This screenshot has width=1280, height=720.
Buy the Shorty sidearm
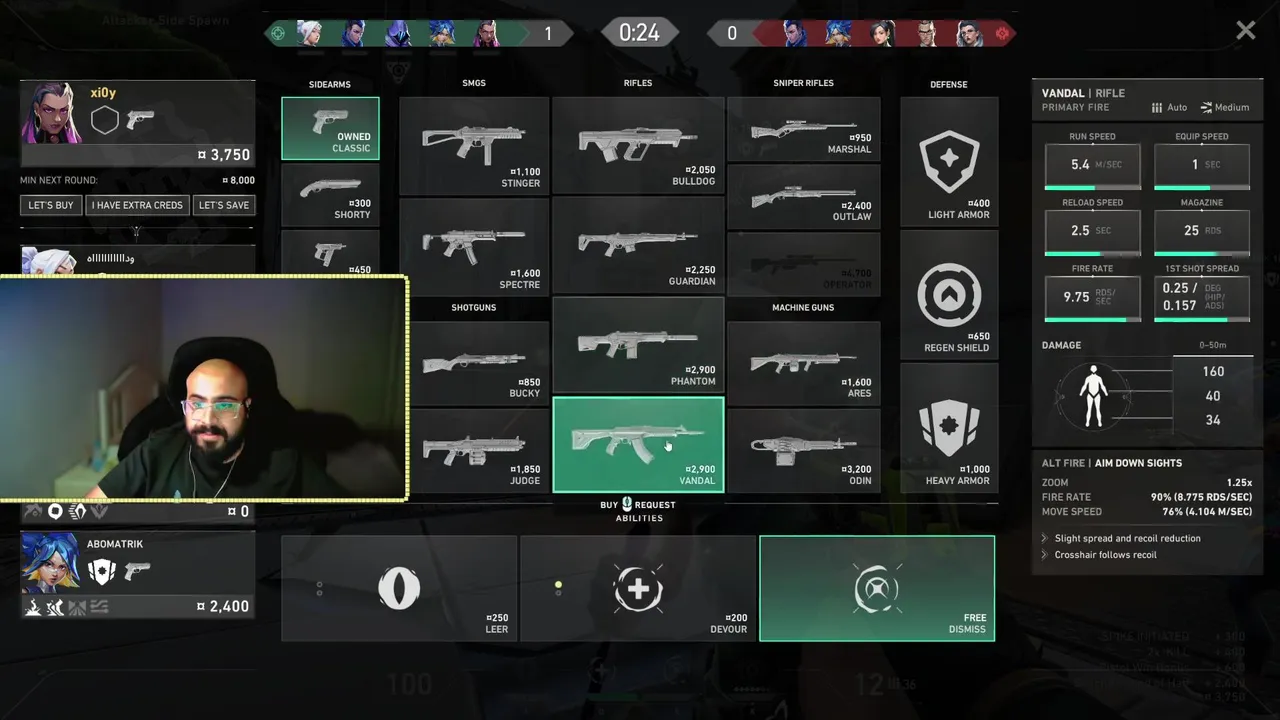point(330,194)
